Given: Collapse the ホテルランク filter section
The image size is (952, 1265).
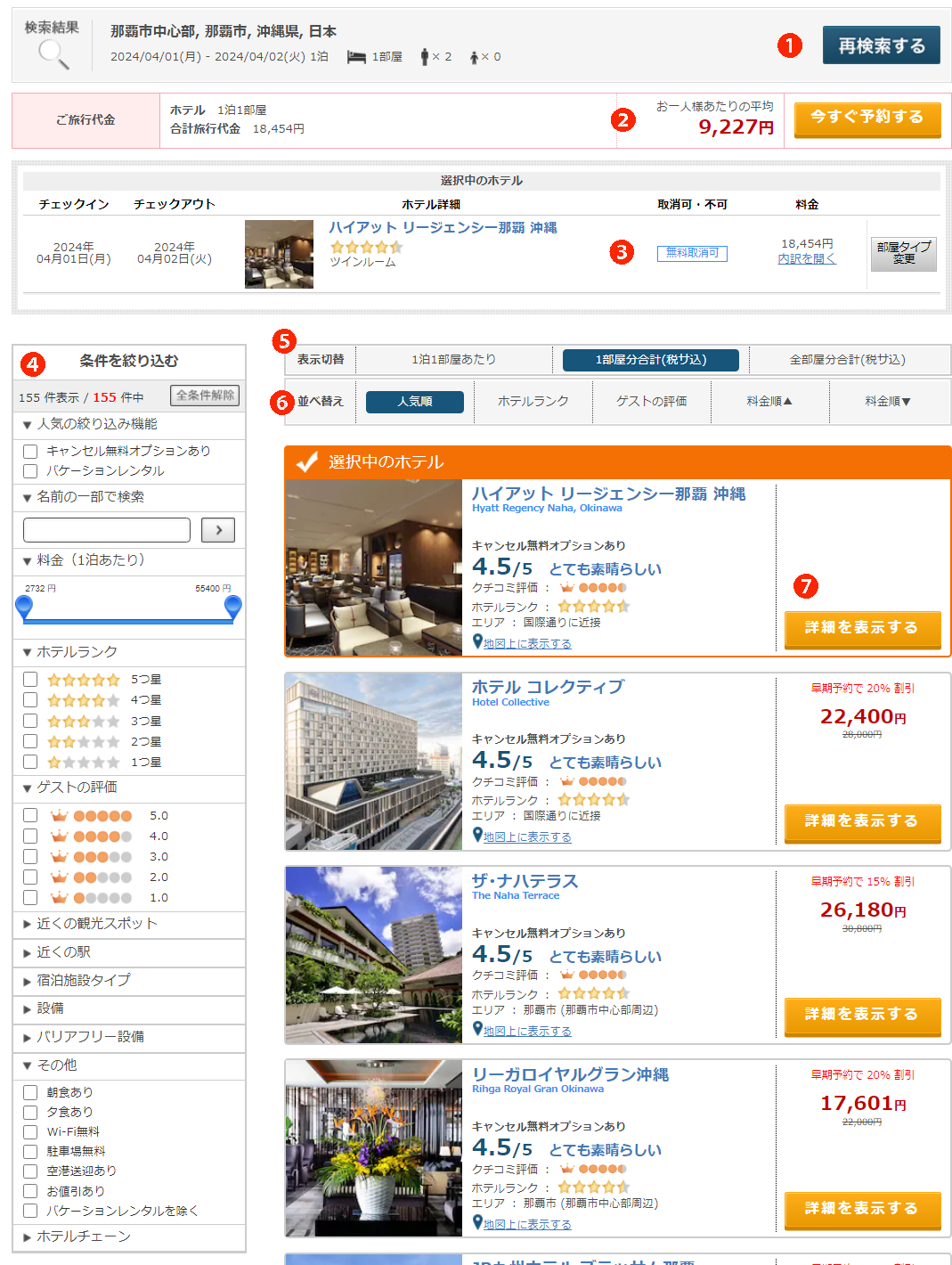Looking at the screenshot, I should (129, 652).
